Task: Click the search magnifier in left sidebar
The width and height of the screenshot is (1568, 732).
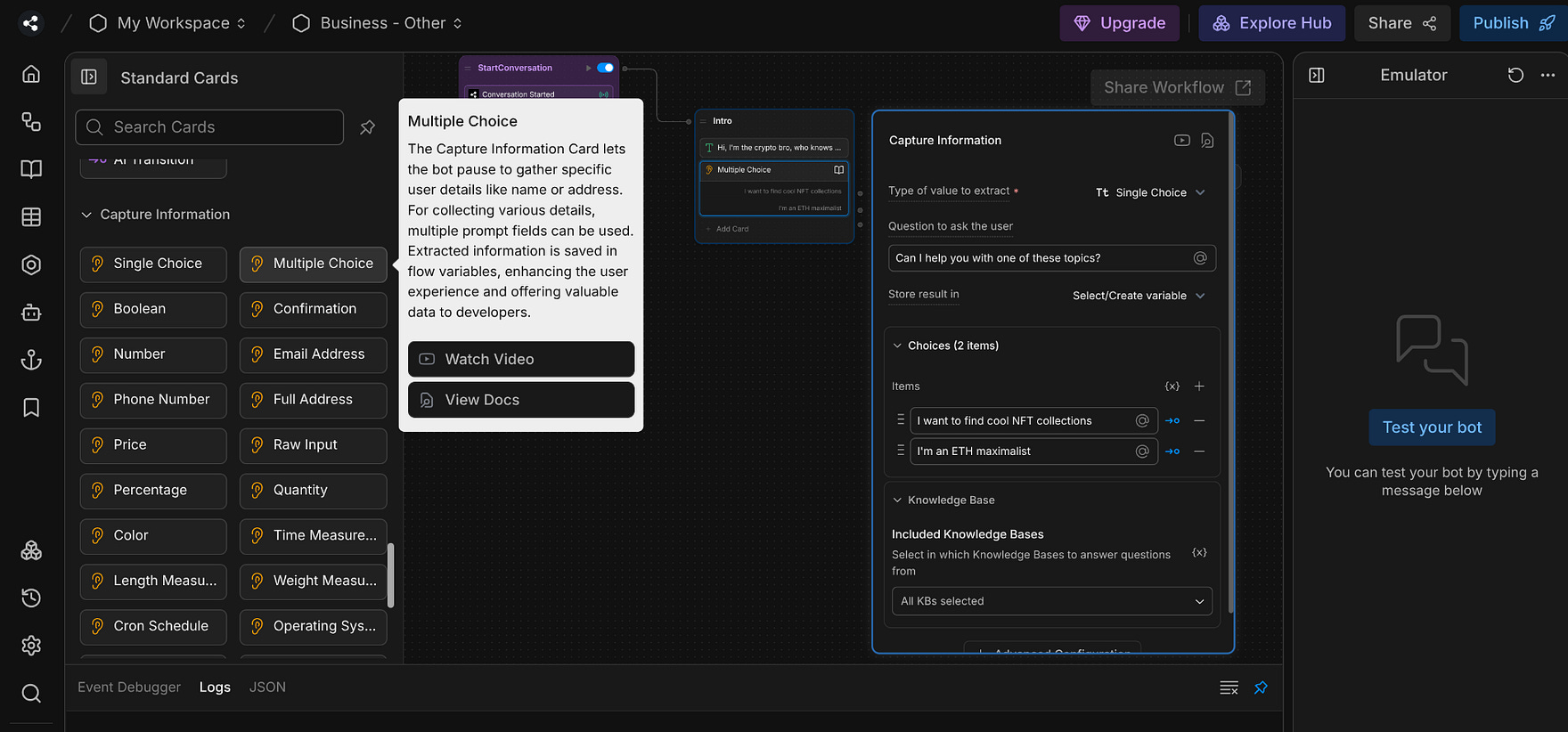Action: coord(31,693)
